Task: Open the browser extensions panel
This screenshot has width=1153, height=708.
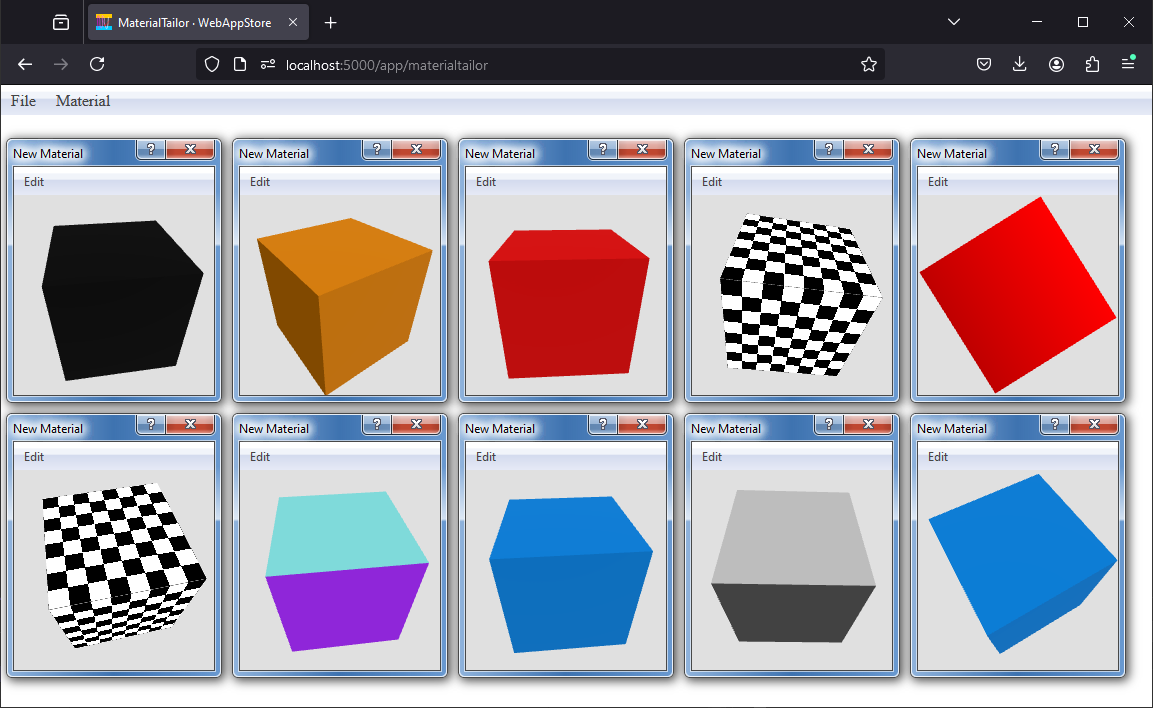Action: pos(1091,64)
